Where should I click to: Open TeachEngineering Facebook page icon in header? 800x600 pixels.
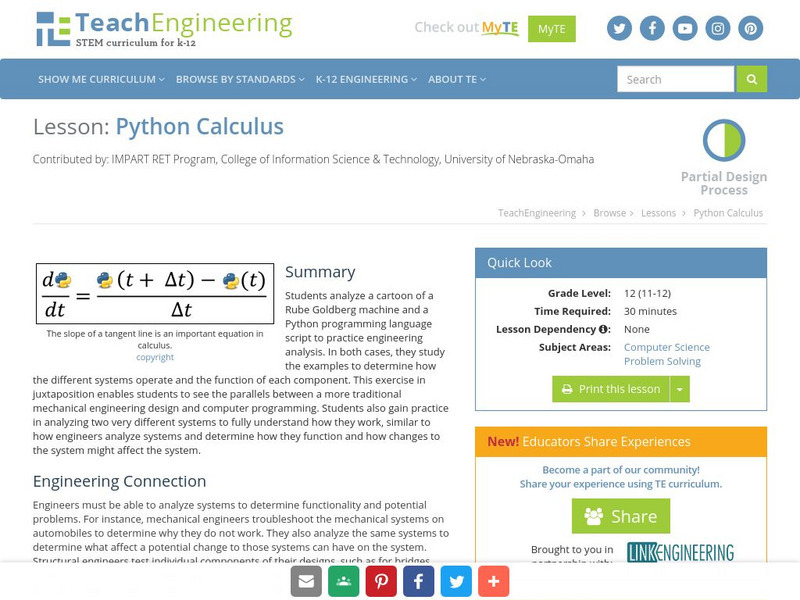(x=652, y=29)
